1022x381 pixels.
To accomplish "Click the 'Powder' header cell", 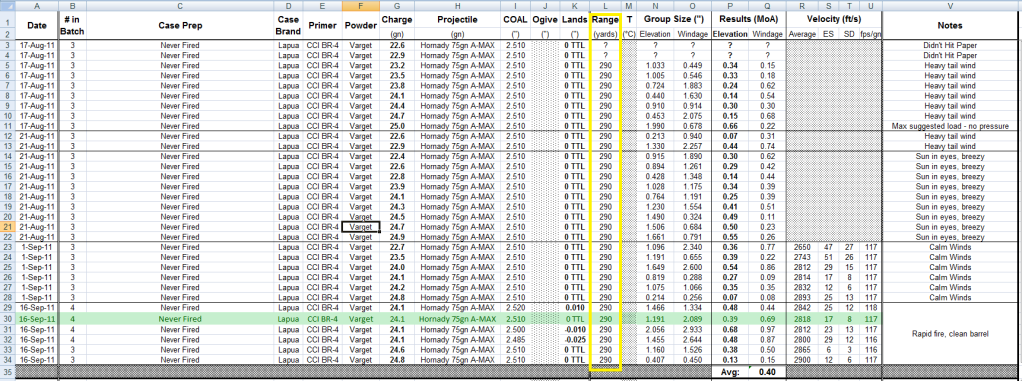I will pyautogui.click(x=360, y=25).
